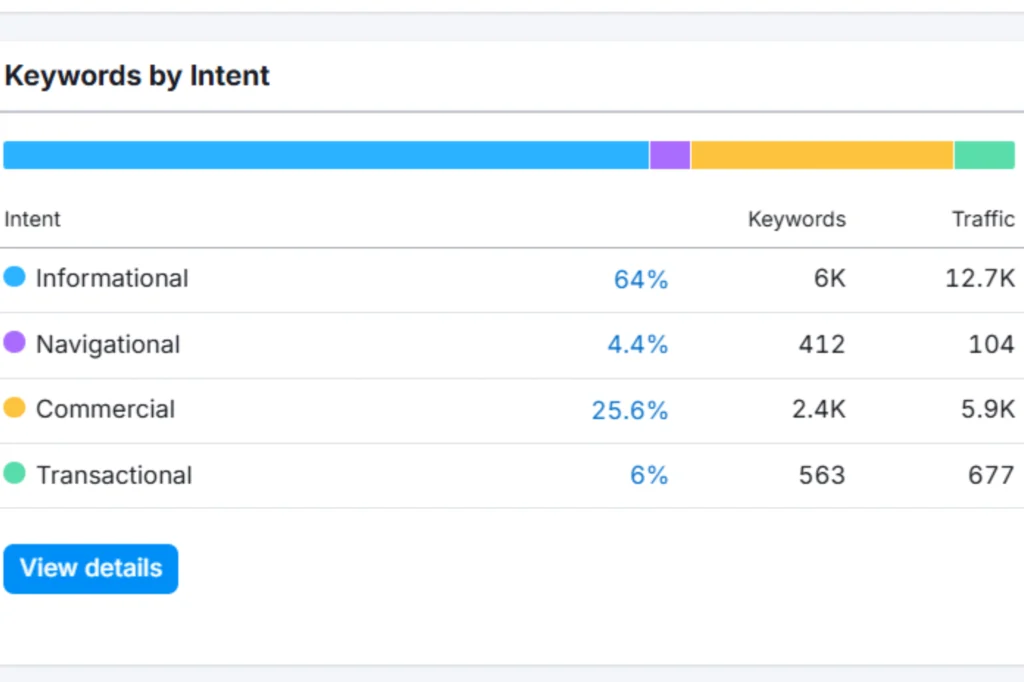Click the yellow dot beside Commercial
The width and height of the screenshot is (1024, 682).
14,408
